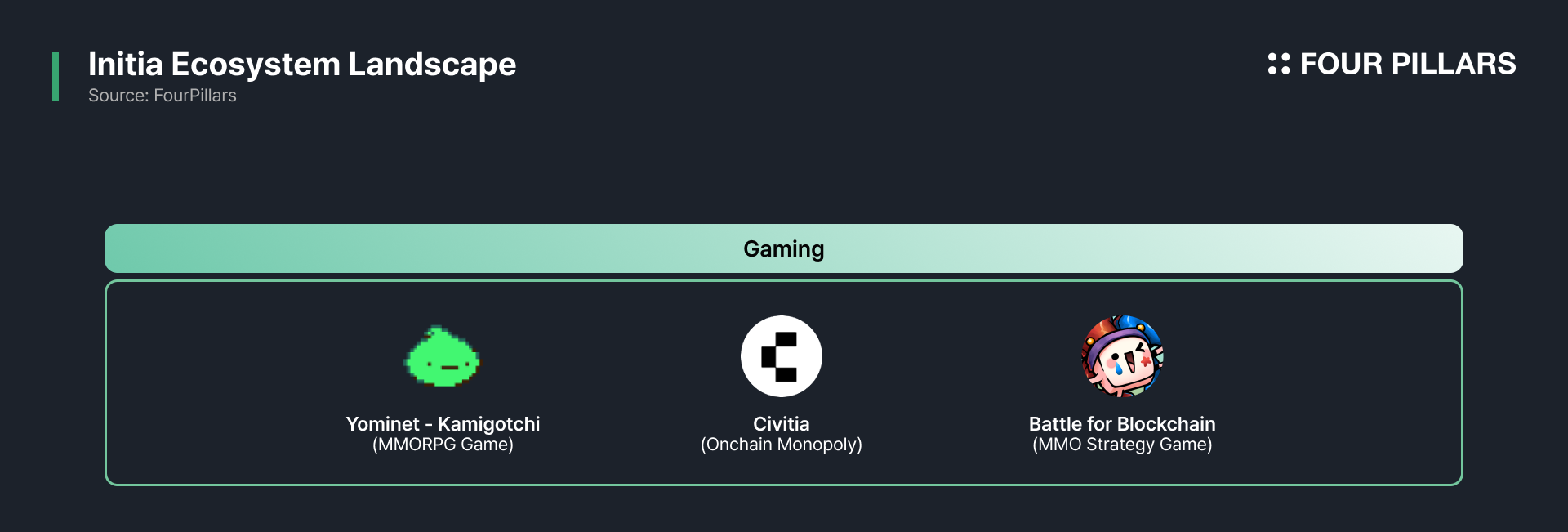Click the FOUR PILLARS brand wordmark

coord(1408,64)
